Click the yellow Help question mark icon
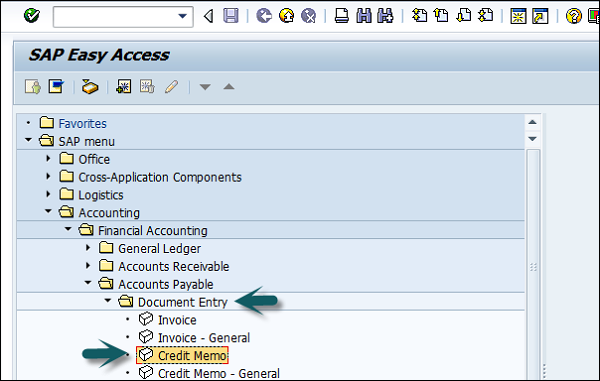 pos(574,16)
